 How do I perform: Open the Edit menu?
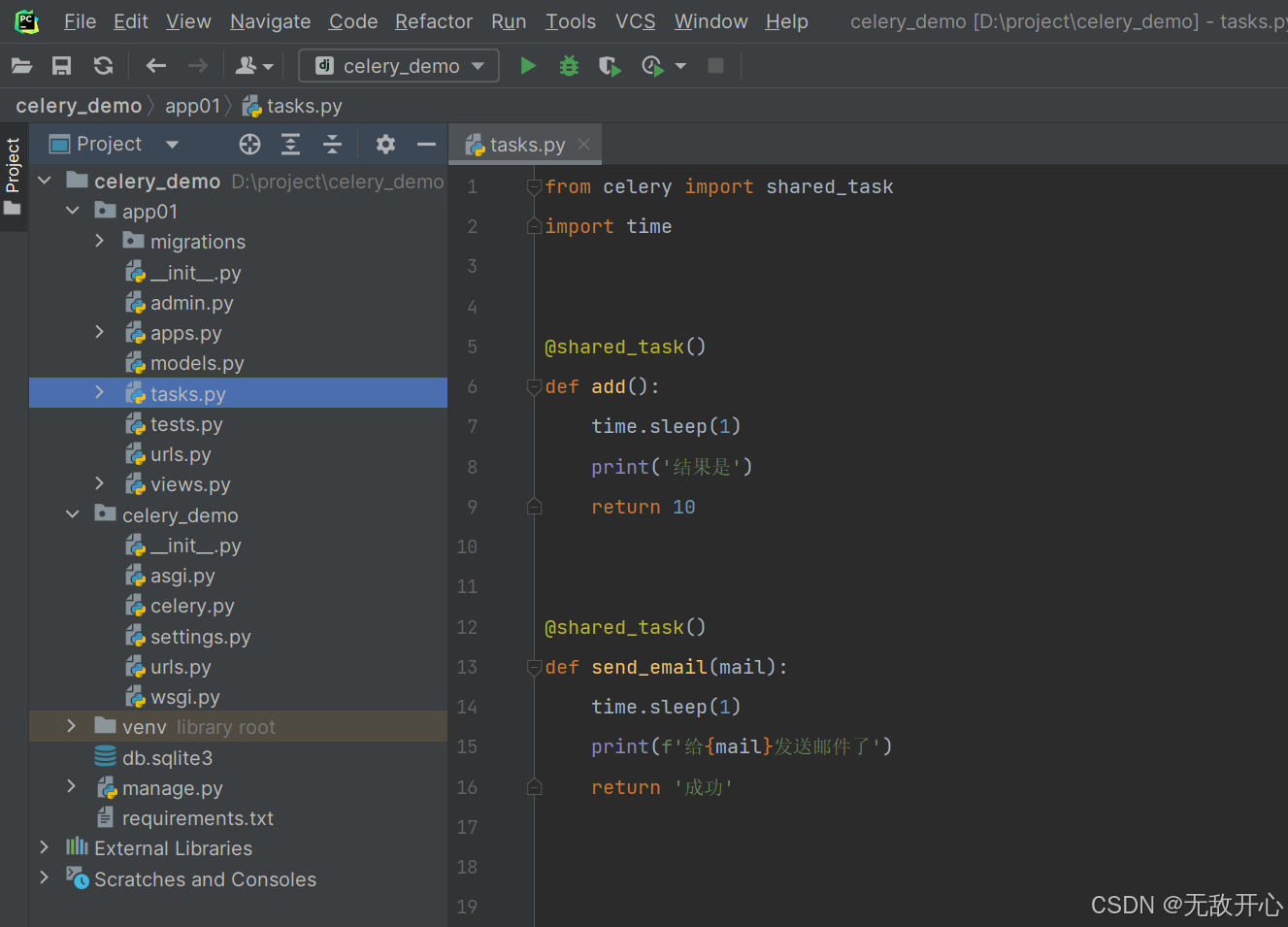coord(130,21)
